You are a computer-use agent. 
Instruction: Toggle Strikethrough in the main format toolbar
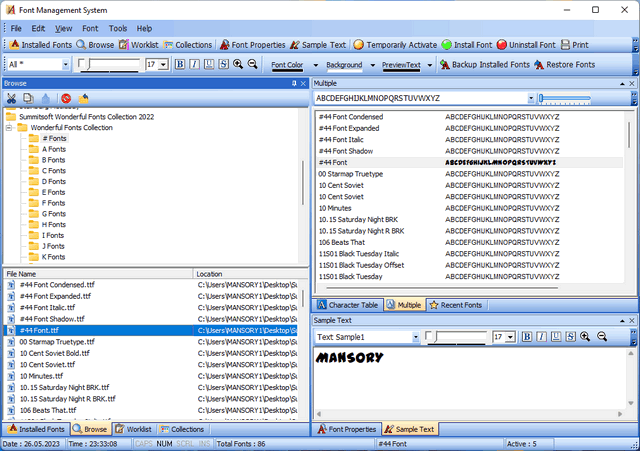[x=224, y=64]
